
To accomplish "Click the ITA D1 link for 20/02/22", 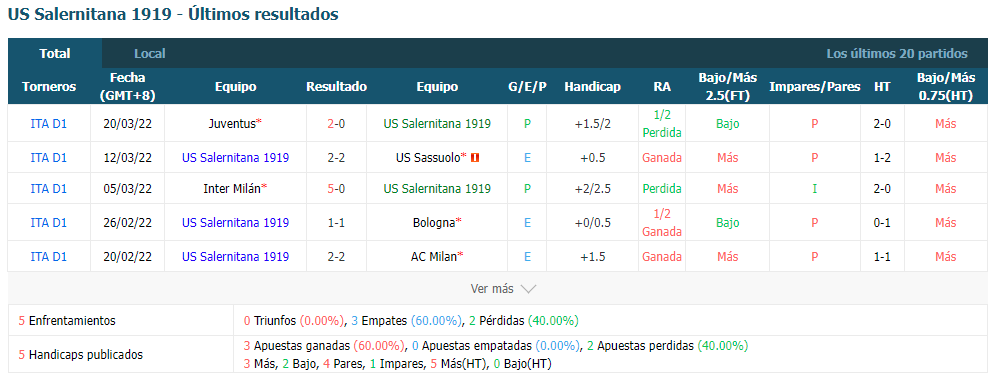I will [x=48, y=257].
